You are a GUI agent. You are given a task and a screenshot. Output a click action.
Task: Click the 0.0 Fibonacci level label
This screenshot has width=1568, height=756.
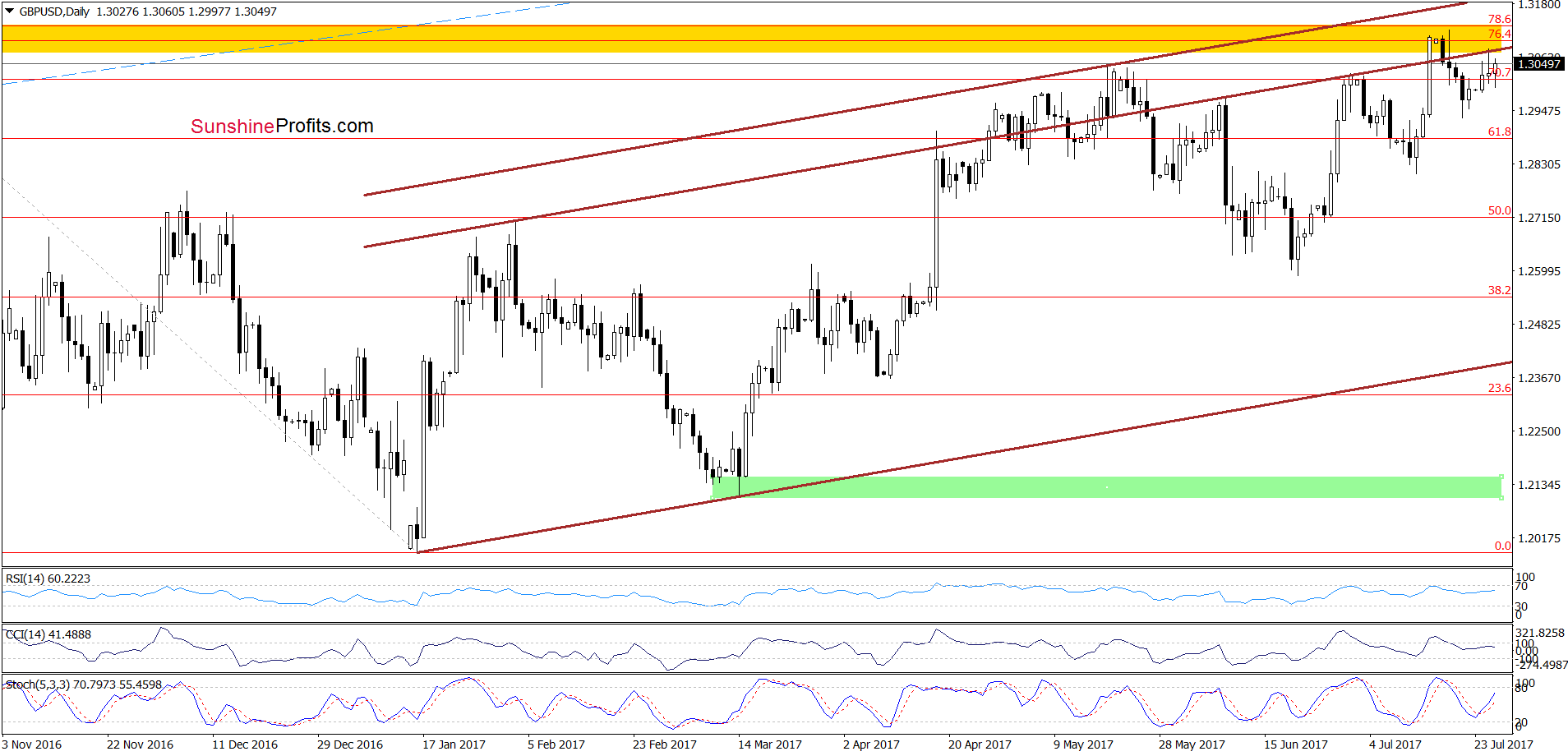[1503, 546]
